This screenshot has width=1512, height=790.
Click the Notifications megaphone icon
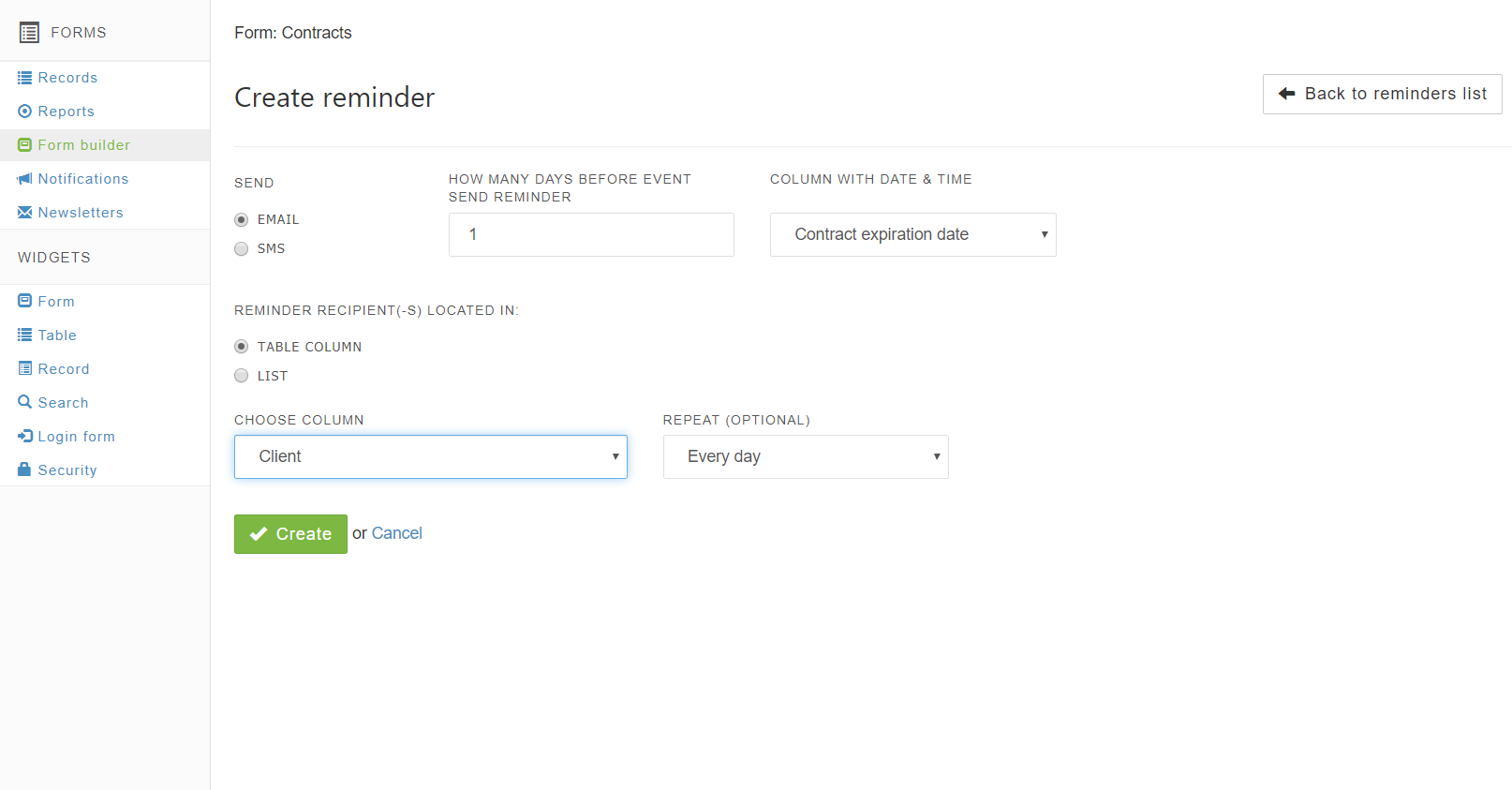click(24, 179)
